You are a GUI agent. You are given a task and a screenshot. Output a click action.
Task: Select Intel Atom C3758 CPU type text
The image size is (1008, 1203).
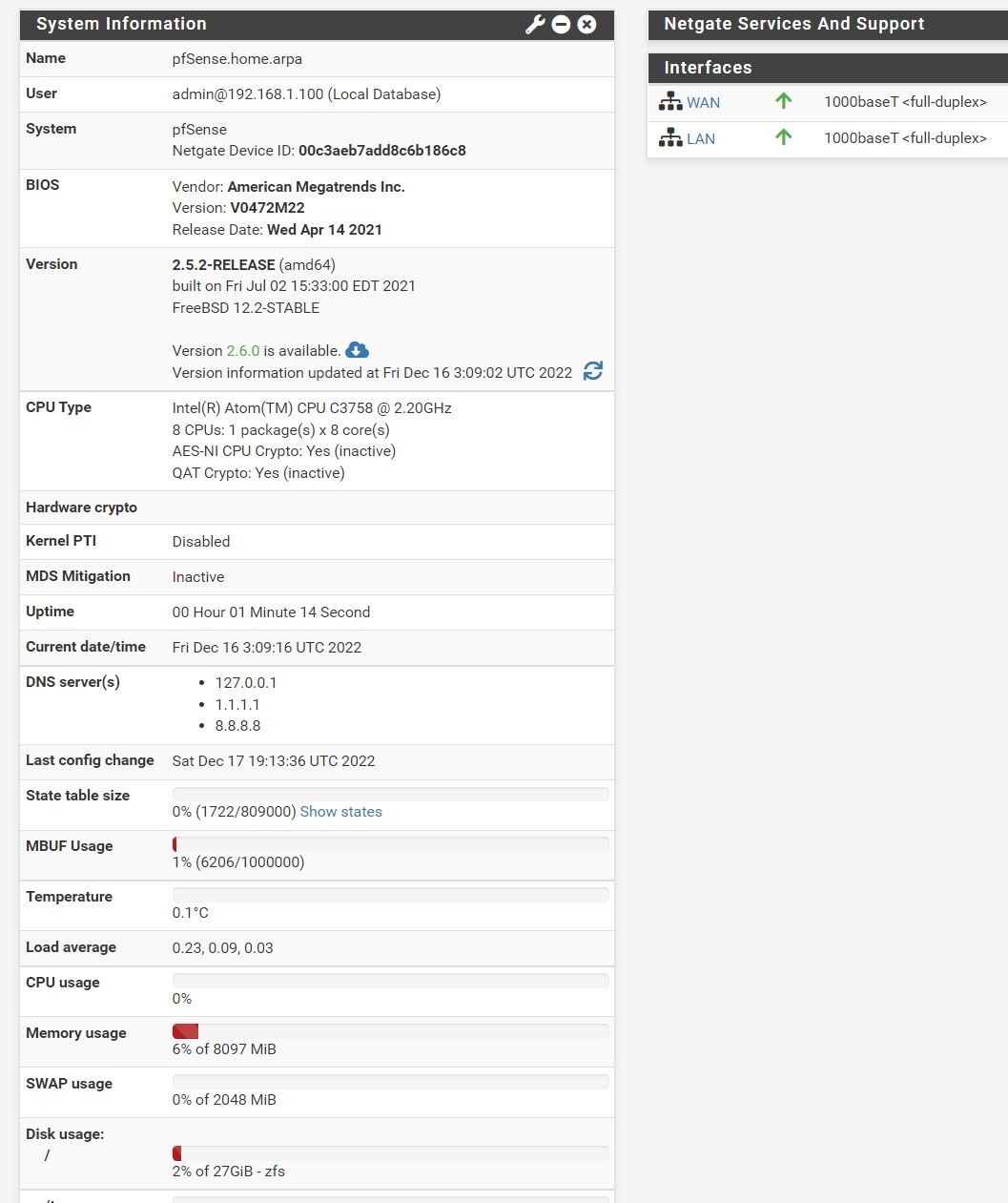coord(312,408)
